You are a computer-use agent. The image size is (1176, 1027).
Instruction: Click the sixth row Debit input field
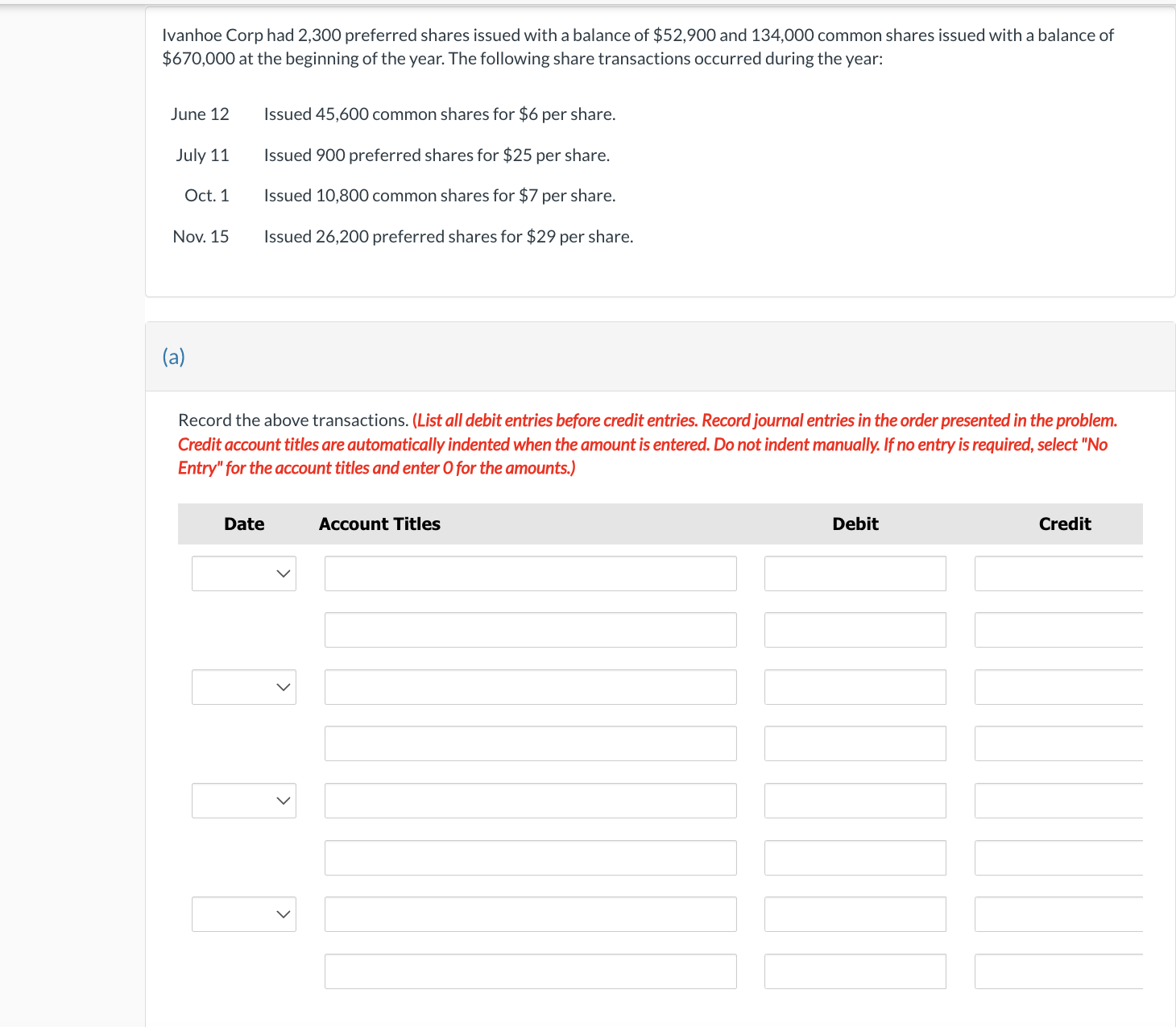855,858
